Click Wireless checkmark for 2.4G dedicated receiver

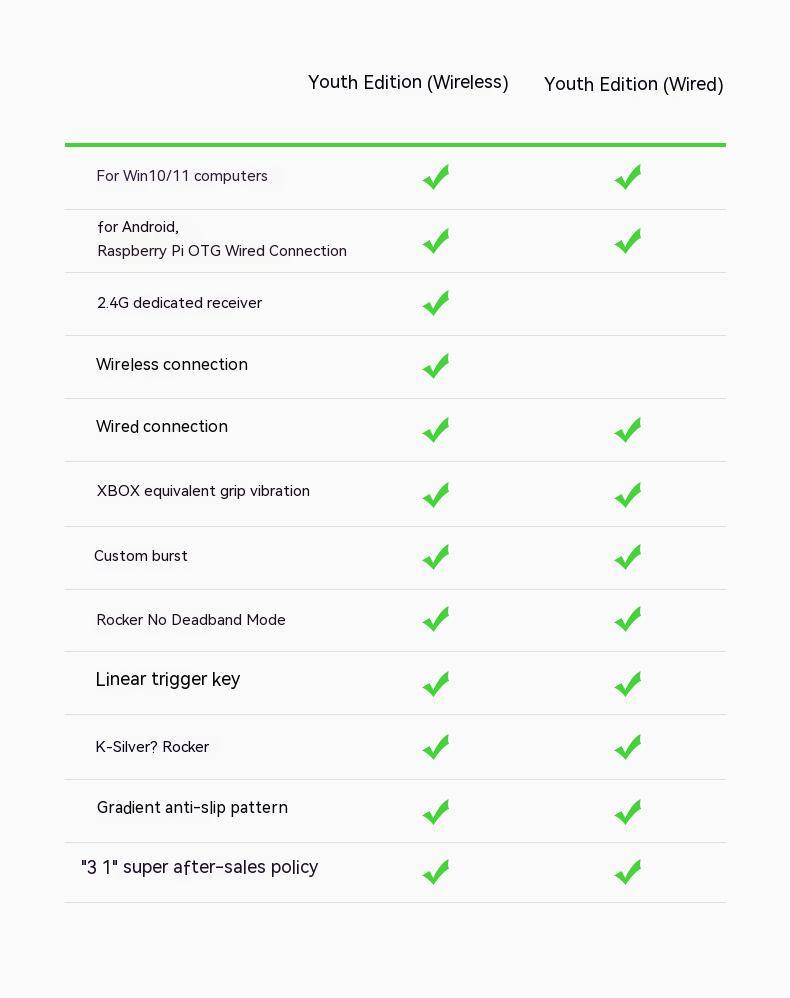tap(436, 303)
